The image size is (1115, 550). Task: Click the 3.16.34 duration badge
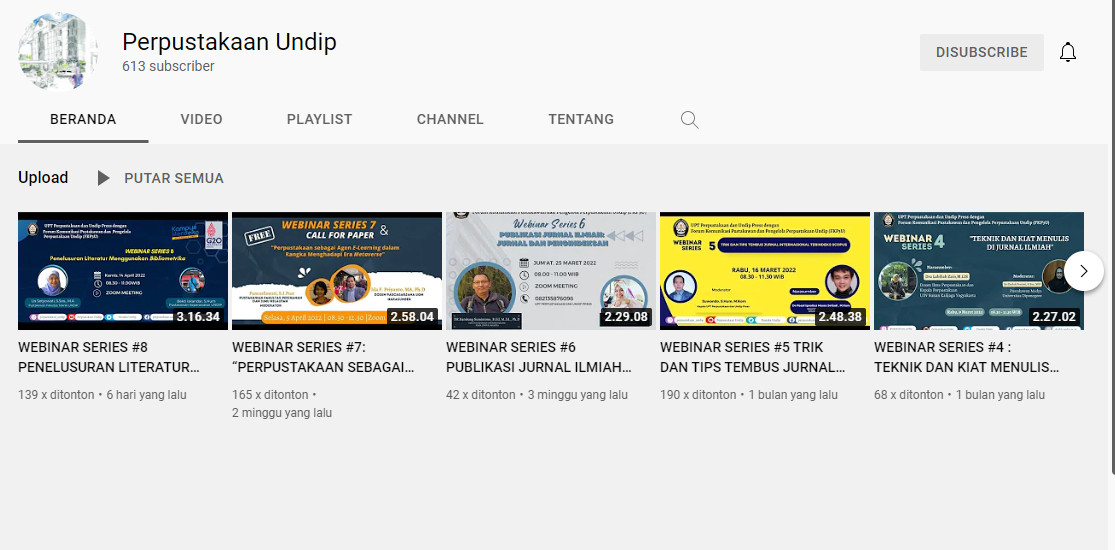pos(198,317)
